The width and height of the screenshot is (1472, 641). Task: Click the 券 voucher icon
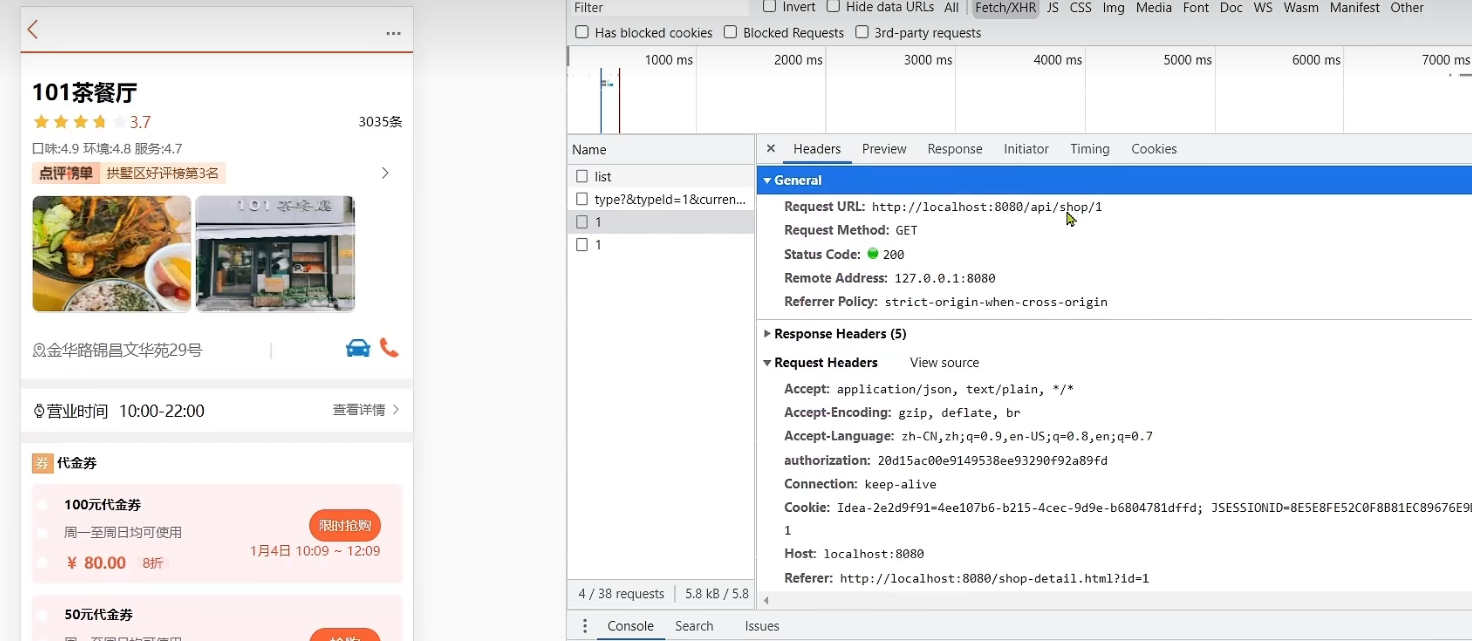pyautogui.click(x=42, y=463)
